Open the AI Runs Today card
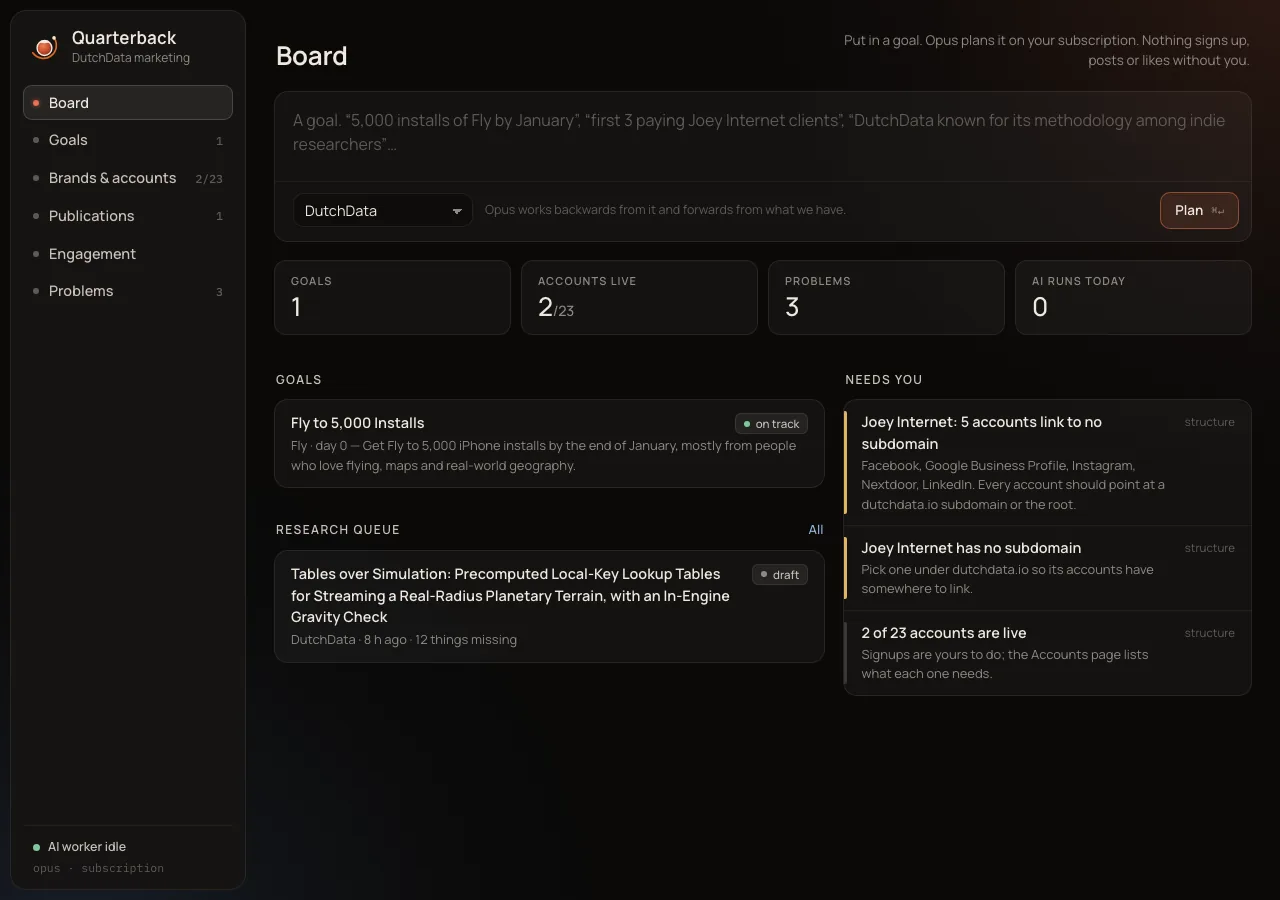Image resolution: width=1280 pixels, height=900 pixels. click(x=1133, y=298)
